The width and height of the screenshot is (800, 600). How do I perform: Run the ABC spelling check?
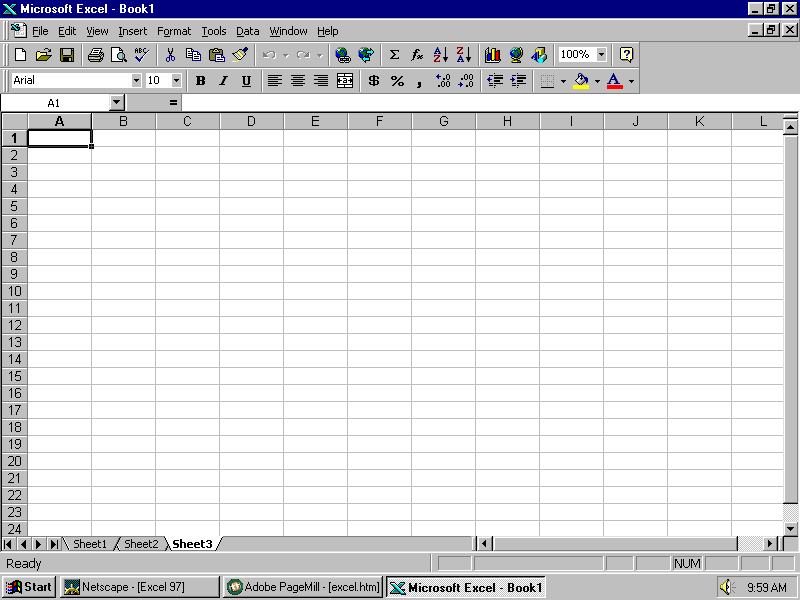pos(142,55)
